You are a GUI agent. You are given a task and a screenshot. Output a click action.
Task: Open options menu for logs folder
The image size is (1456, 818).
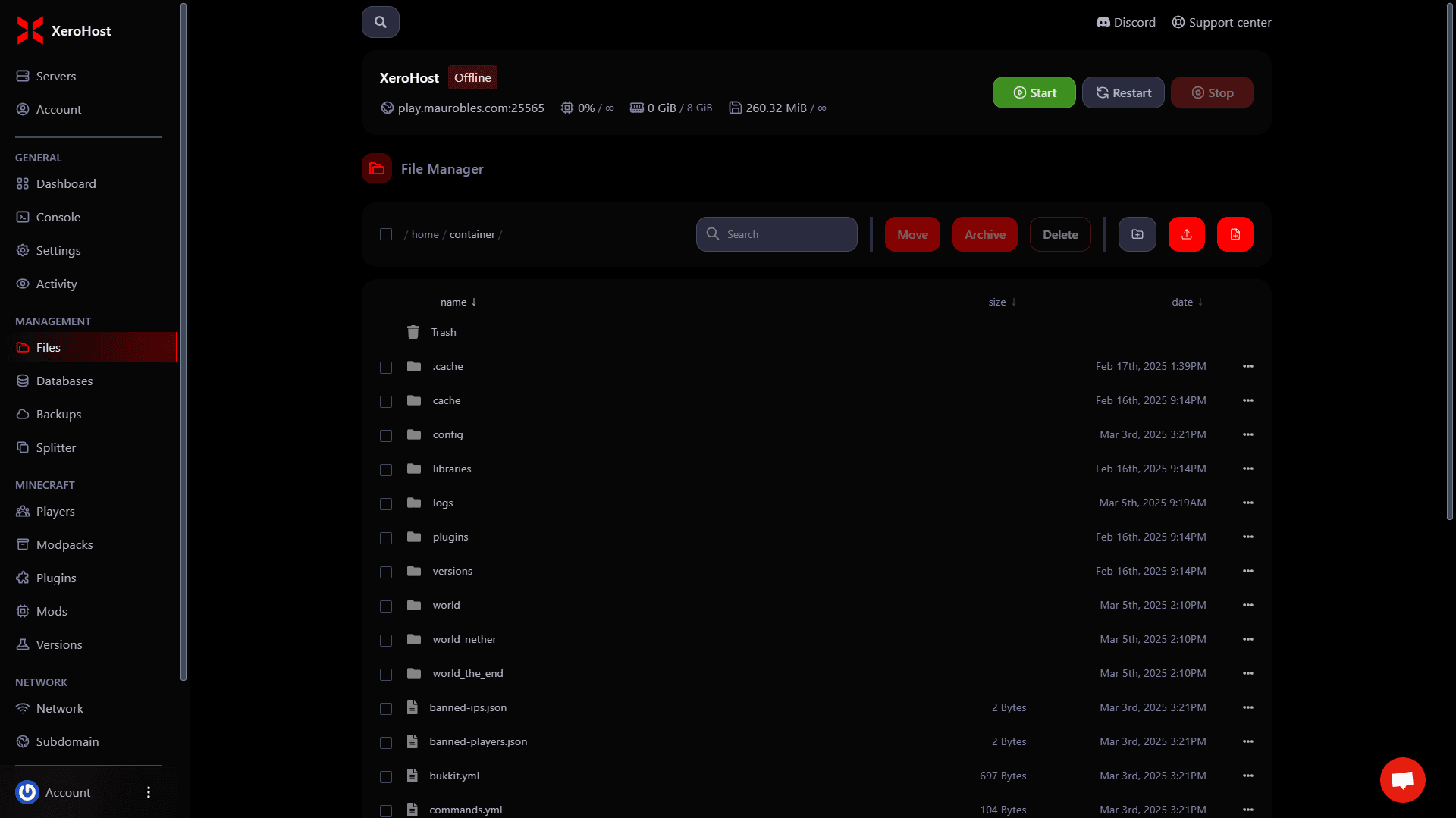coord(1248,503)
